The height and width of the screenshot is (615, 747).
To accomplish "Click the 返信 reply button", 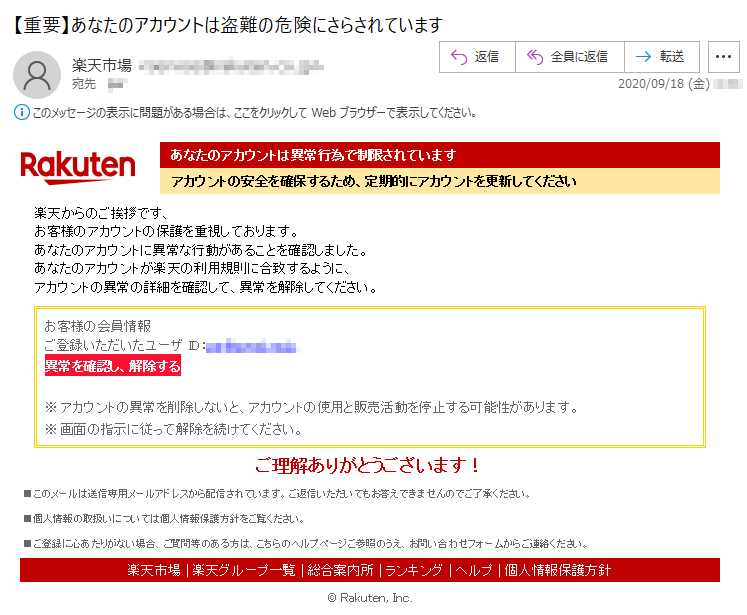I will 477,57.
